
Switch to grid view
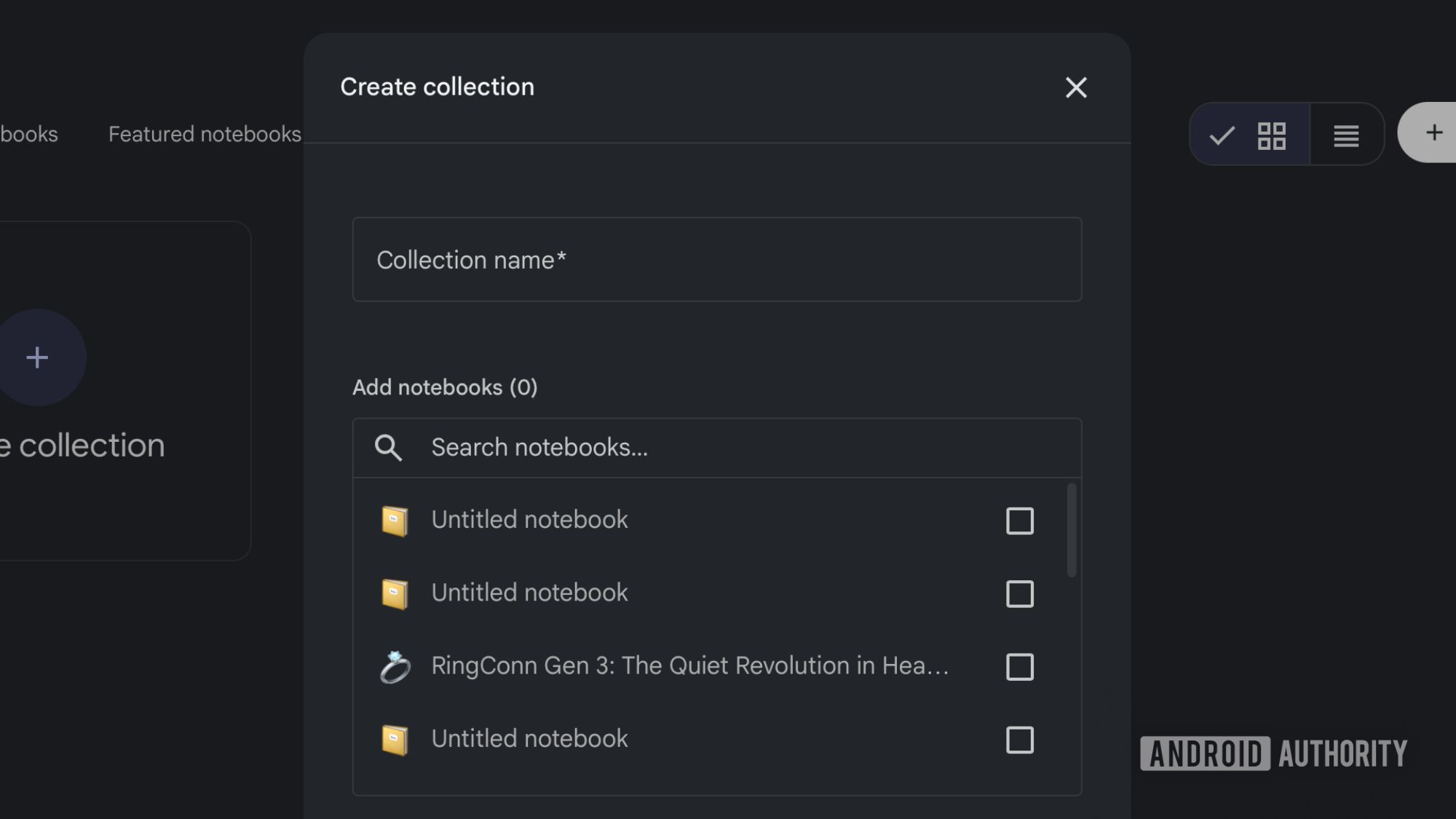[x=1250, y=135]
